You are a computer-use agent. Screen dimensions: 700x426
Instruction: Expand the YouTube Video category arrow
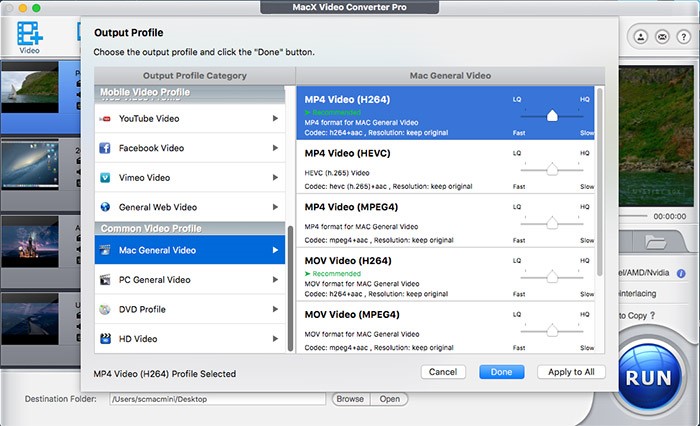tap(275, 119)
